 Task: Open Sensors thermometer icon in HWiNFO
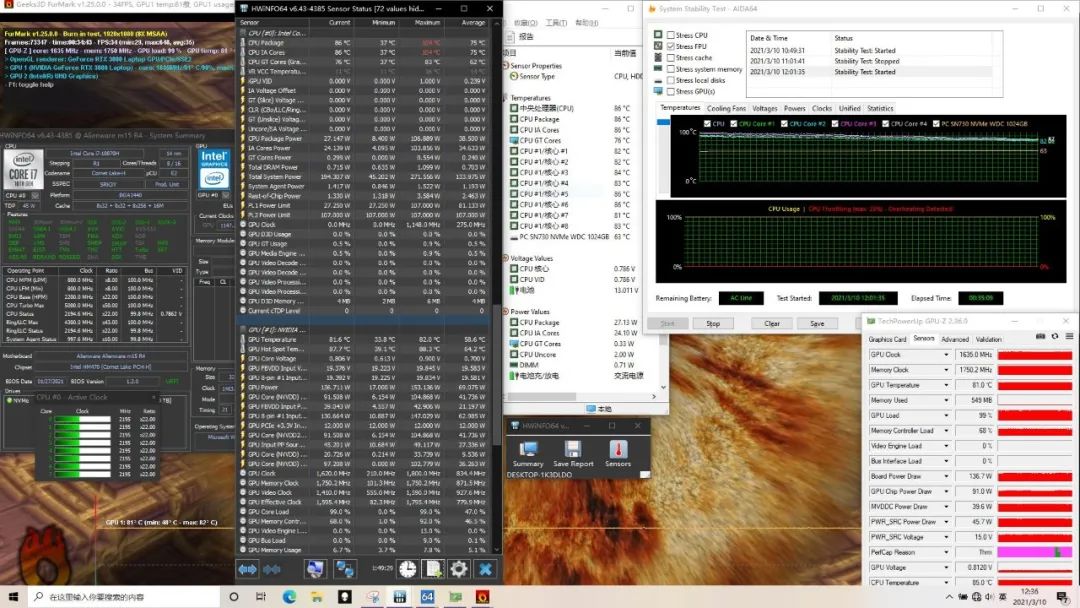tap(617, 449)
